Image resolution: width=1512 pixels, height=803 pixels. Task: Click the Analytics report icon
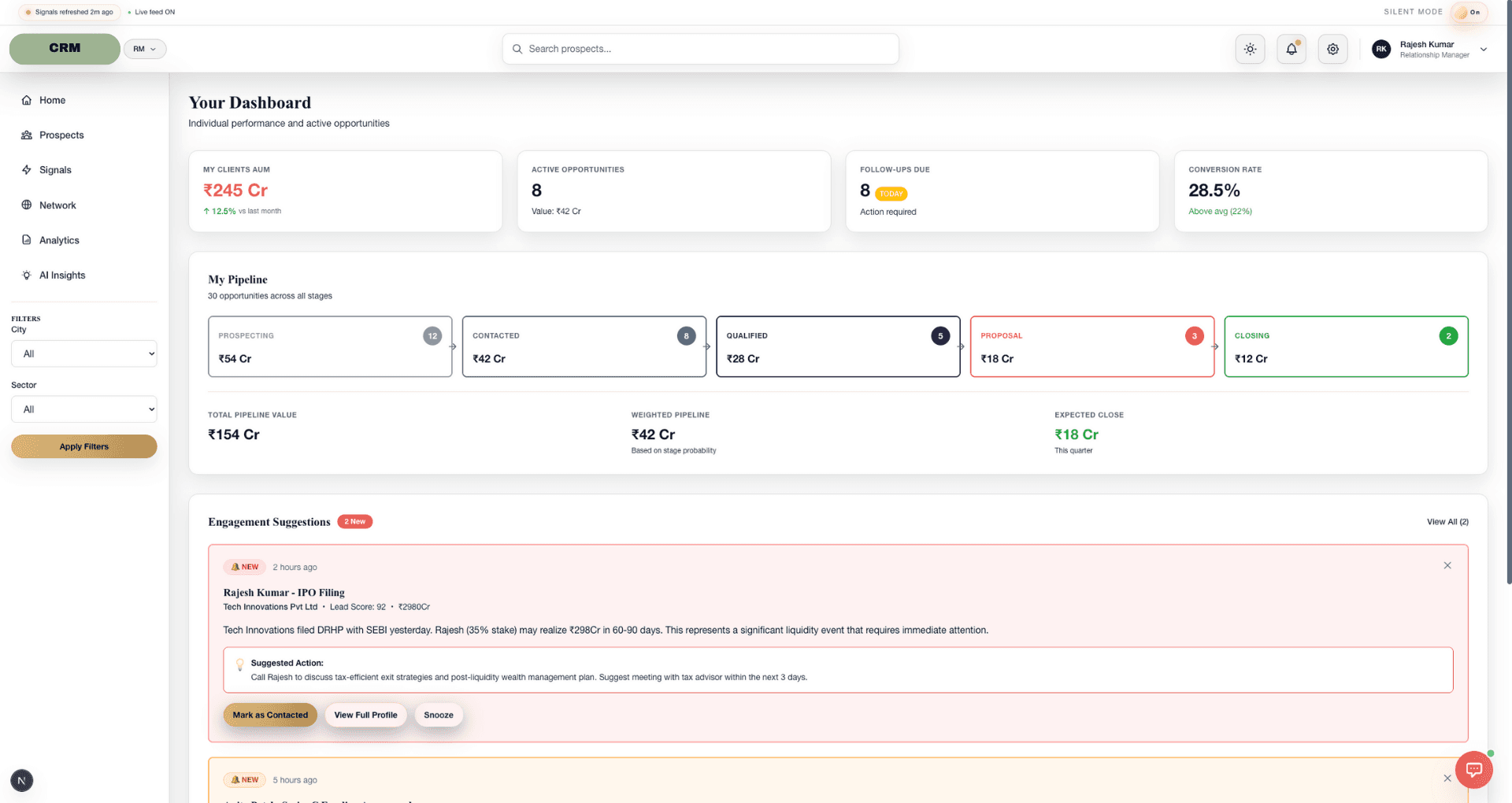point(26,239)
